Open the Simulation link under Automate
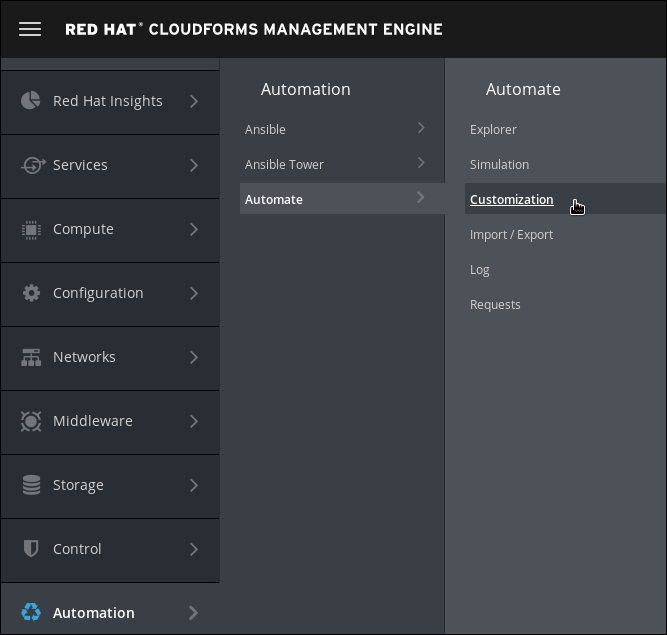Viewport: 667px width, 635px height. [499, 164]
